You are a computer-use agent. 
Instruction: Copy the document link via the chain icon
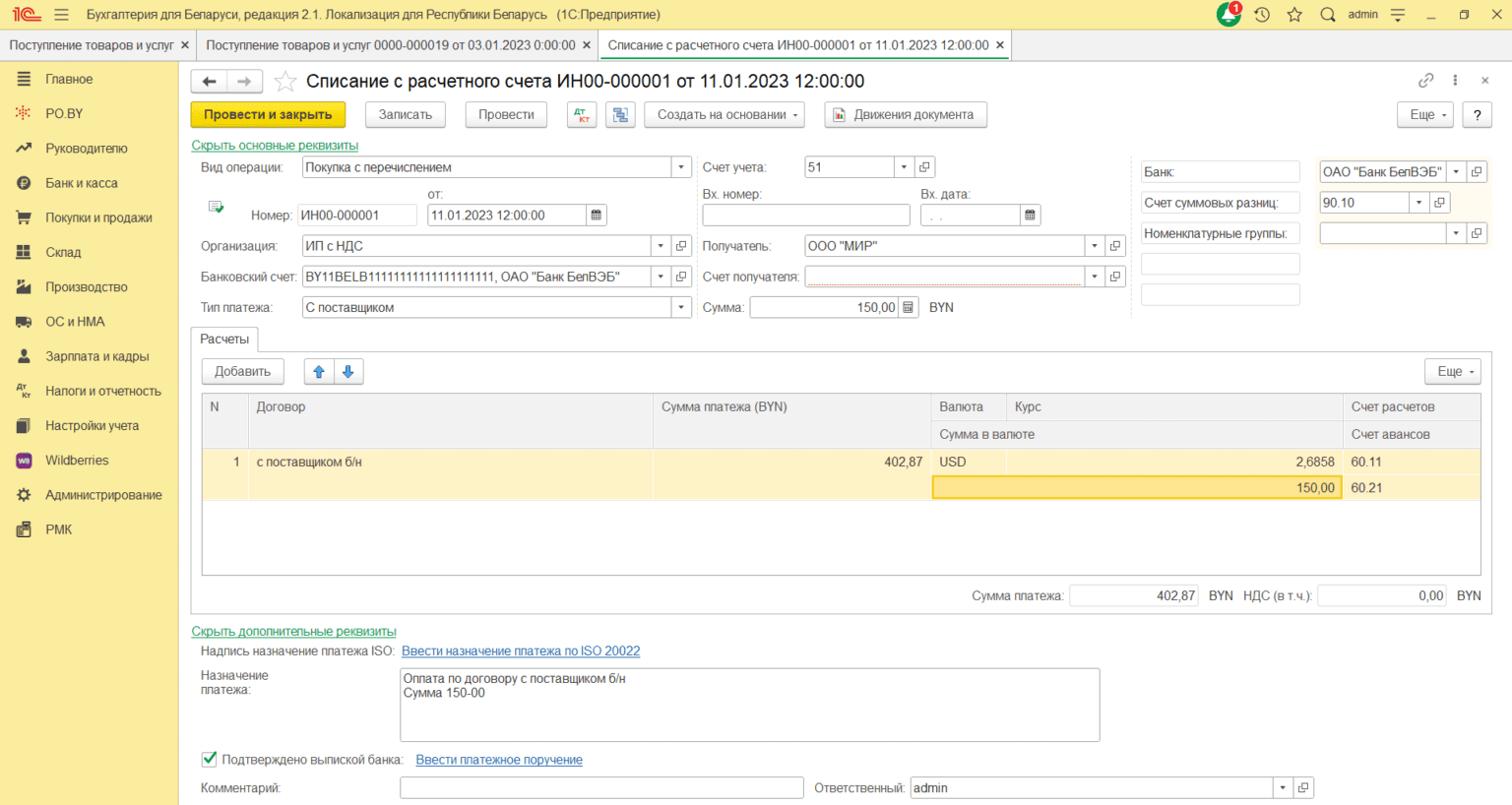pos(1425,81)
